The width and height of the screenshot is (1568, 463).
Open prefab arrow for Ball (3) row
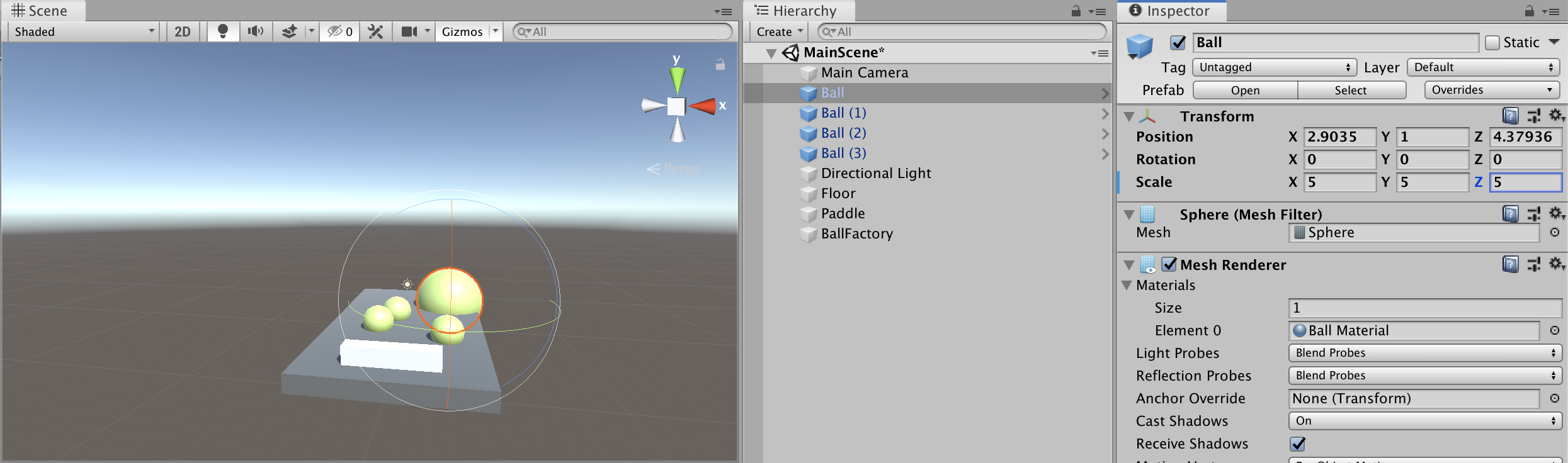point(1105,154)
